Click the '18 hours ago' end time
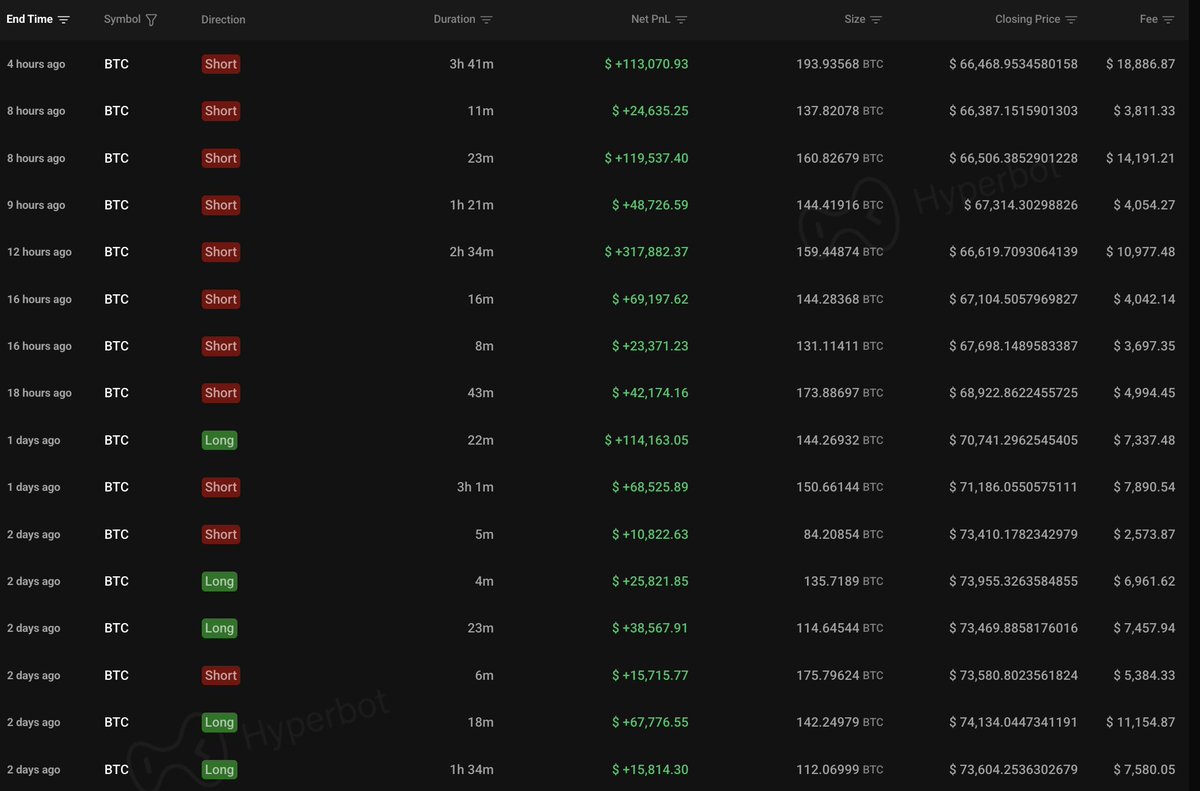The height and width of the screenshot is (791, 1200). point(39,393)
